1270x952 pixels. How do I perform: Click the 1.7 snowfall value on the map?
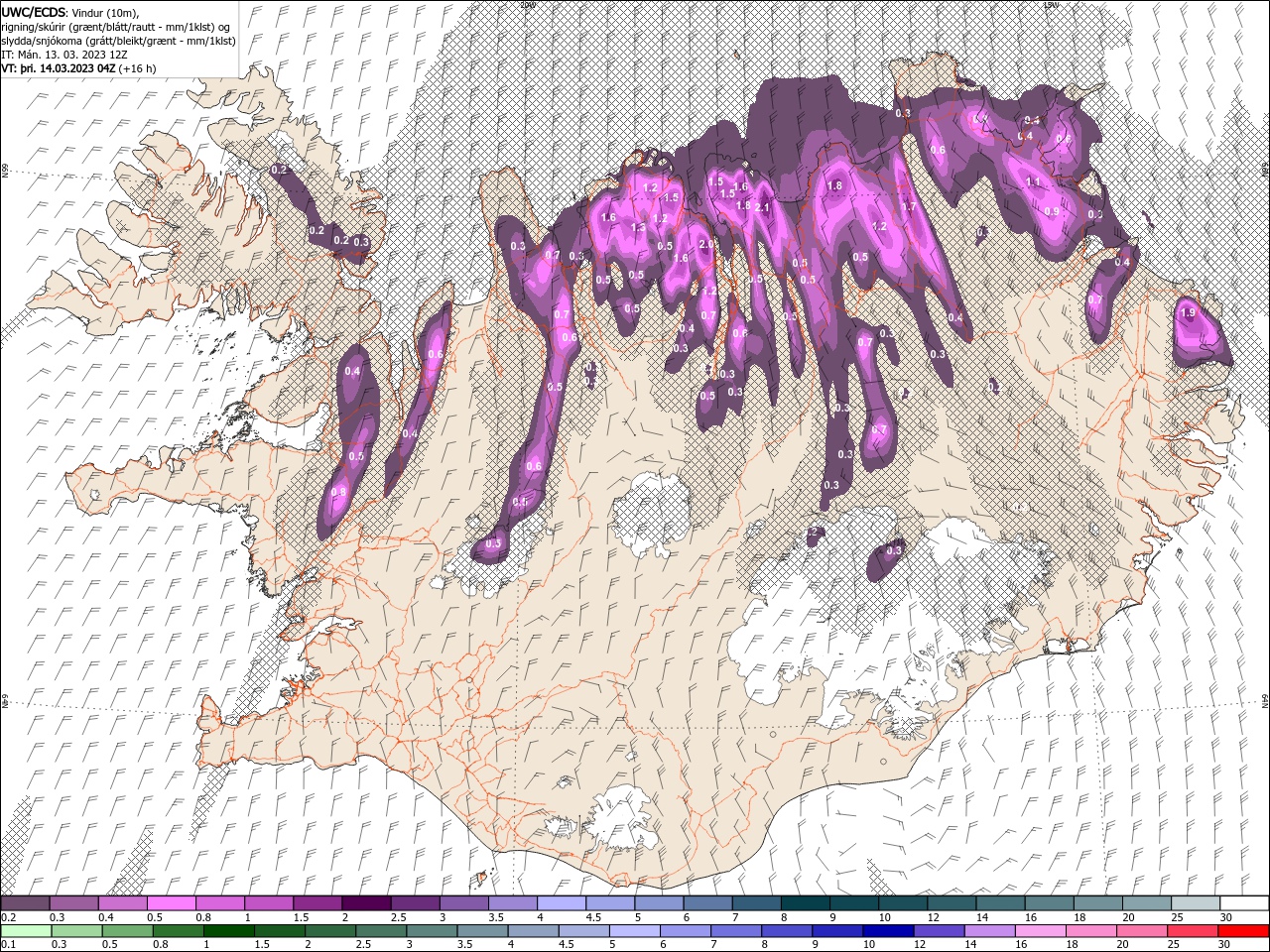pyautogui.click(x=908, y=207)
